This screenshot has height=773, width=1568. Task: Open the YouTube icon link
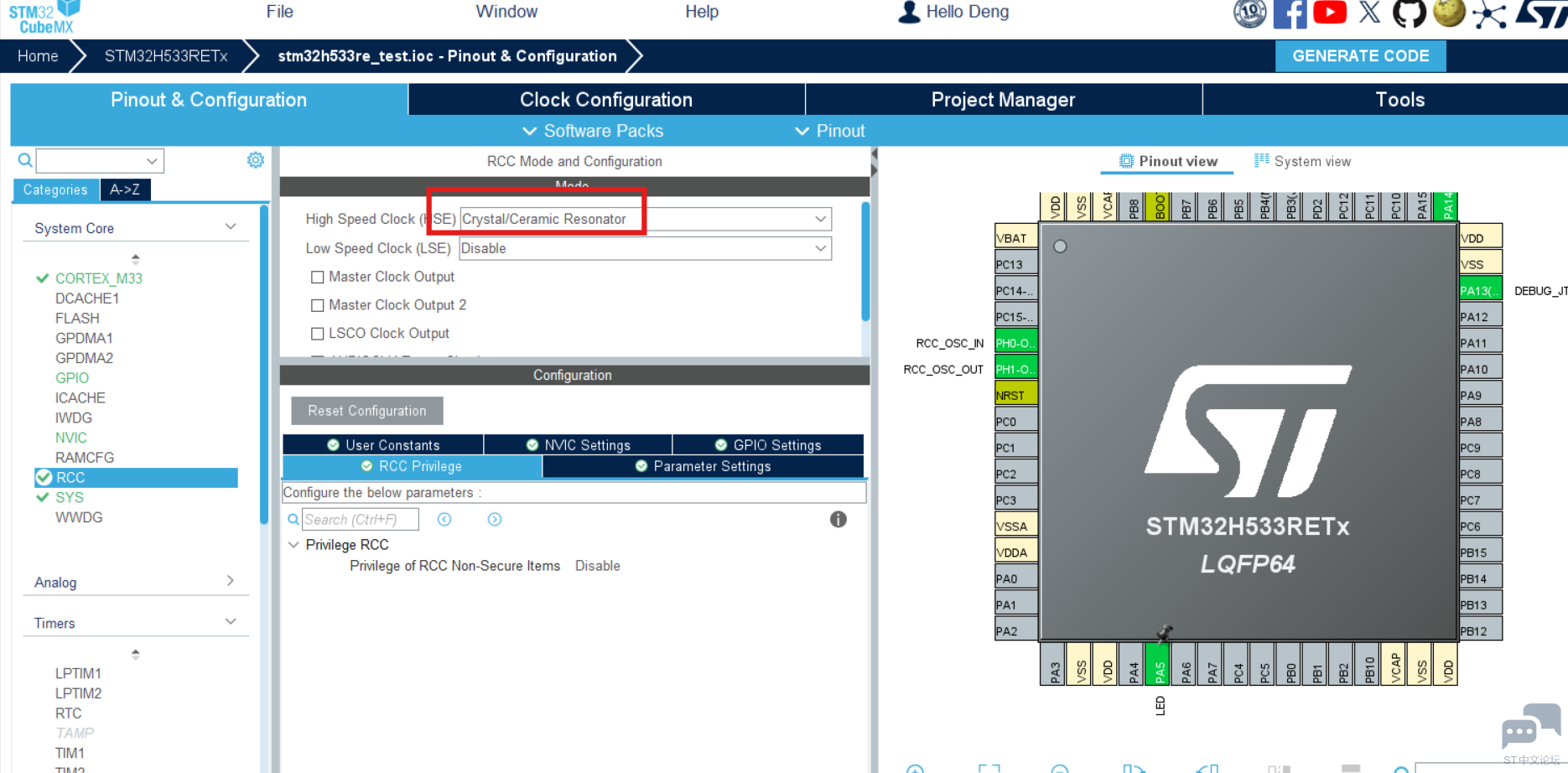point(1330,13)
